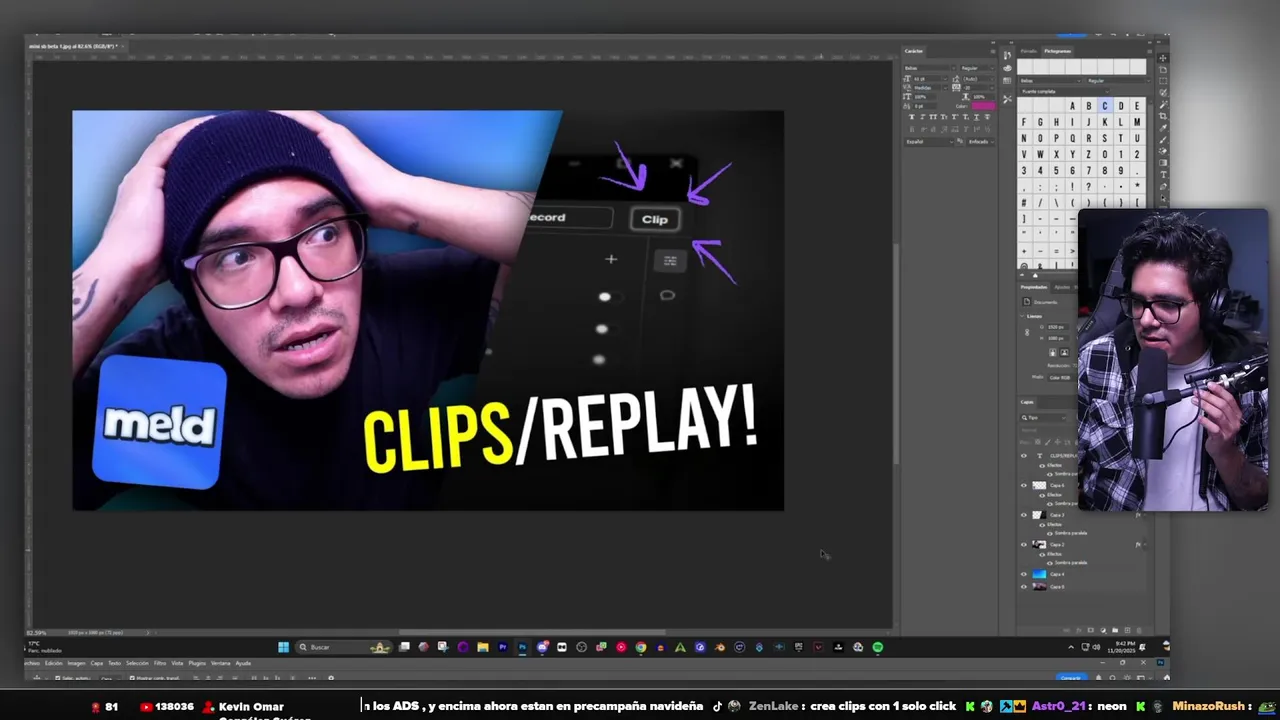
Task: Open Spotify from the taskbar
Action: (877, 647)
